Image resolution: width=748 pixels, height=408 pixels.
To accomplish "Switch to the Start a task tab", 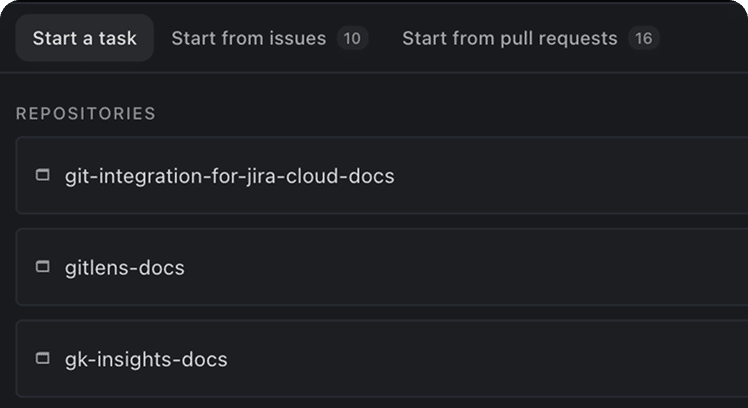I will tap(84, 38).
